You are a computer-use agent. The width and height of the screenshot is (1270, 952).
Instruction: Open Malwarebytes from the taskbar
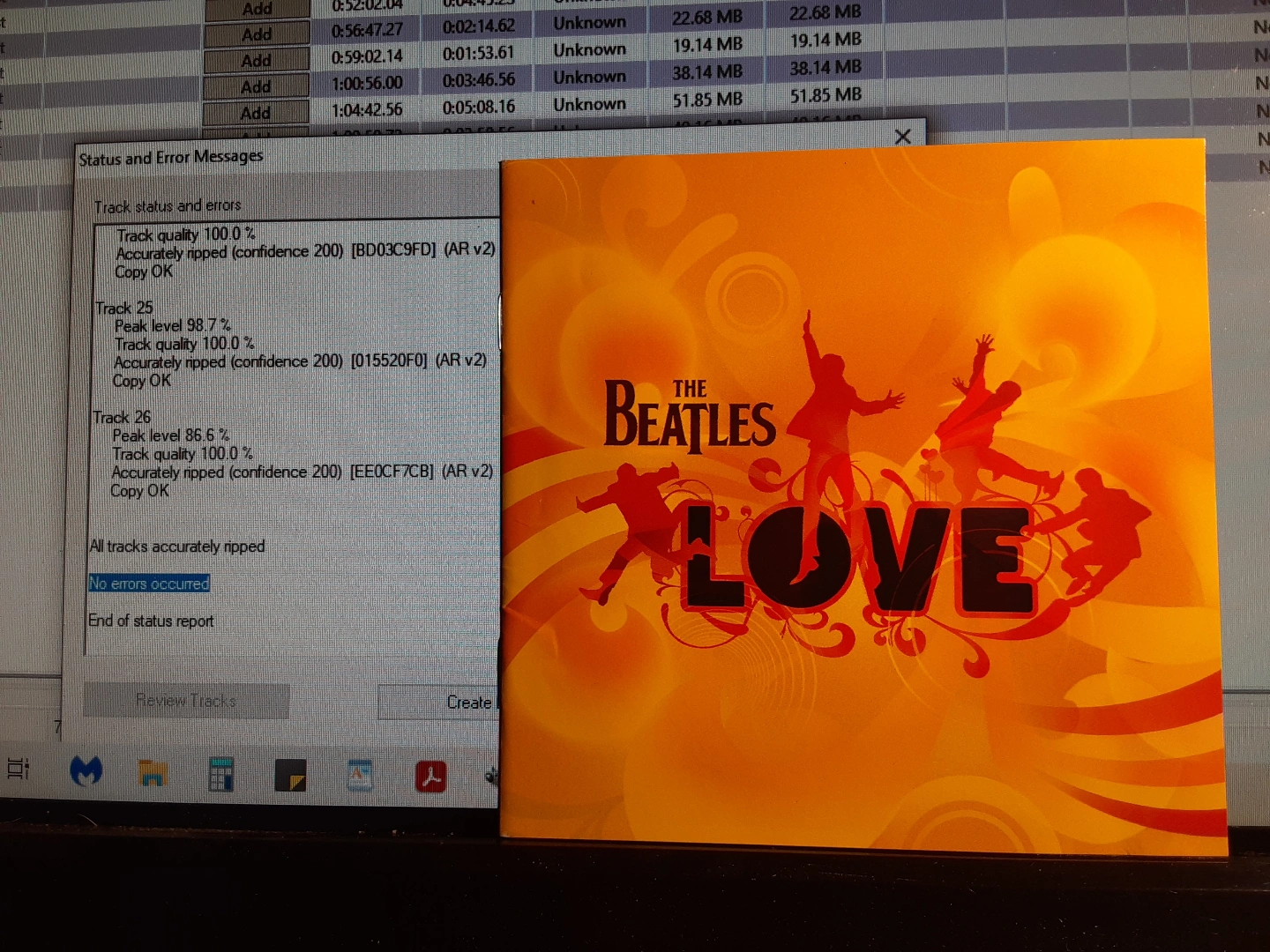(x=86, y=772)
